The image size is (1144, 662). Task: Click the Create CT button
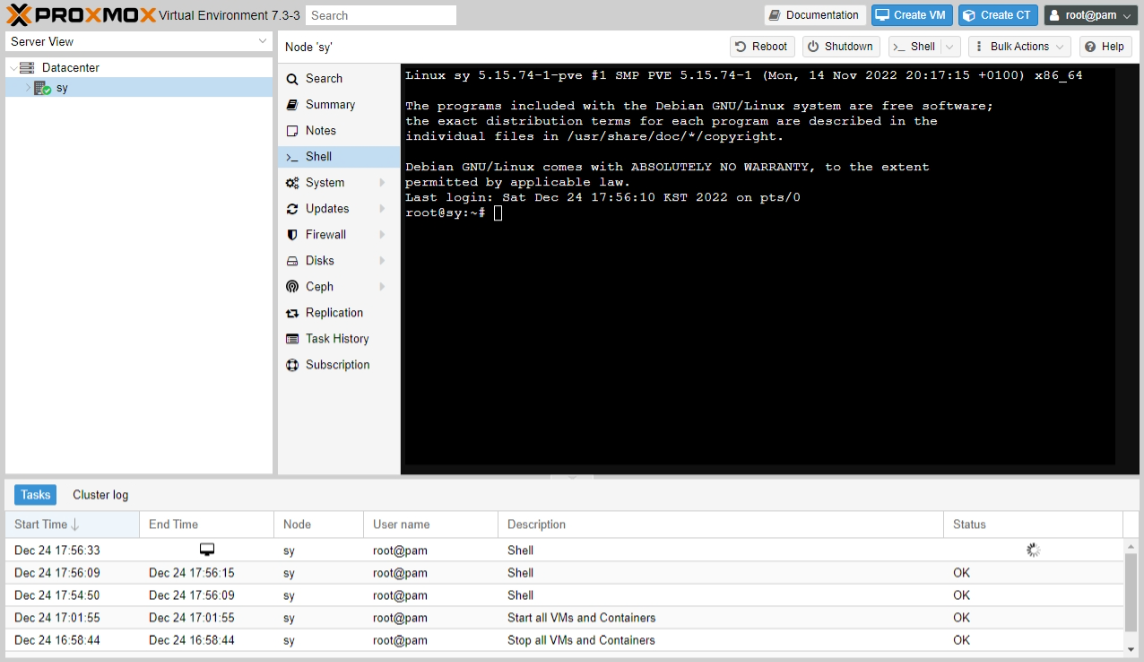(998, 15)
